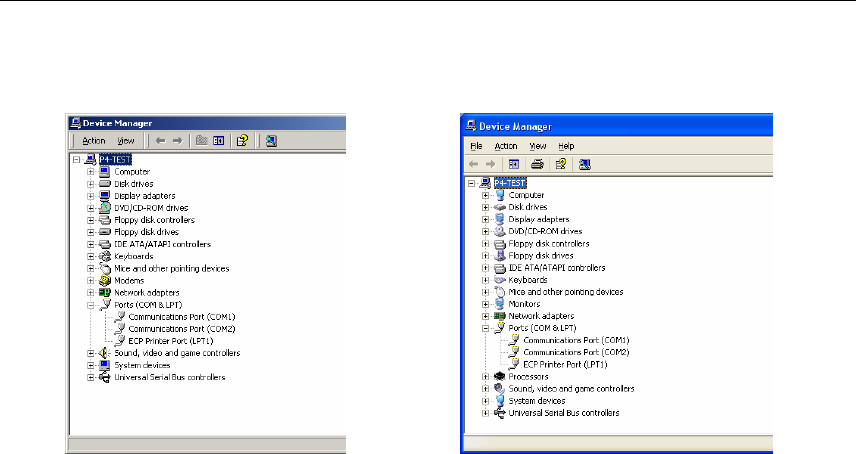The height and width of the screenshot is (454, 856).
Task: Click the Scan for hardware changes icon in the left window
Action: click(272, 141)
